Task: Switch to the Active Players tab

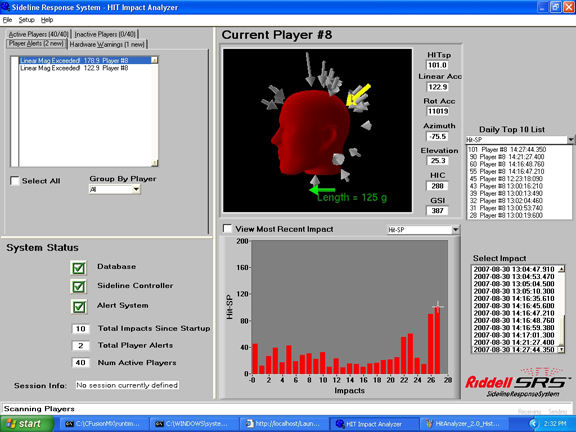Action: click(x=38, y=34)
